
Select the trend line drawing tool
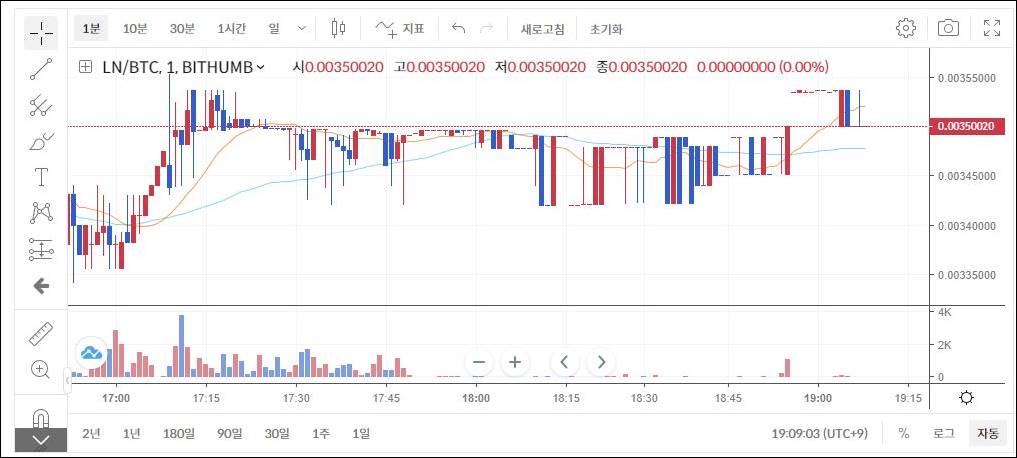(41, 69)
